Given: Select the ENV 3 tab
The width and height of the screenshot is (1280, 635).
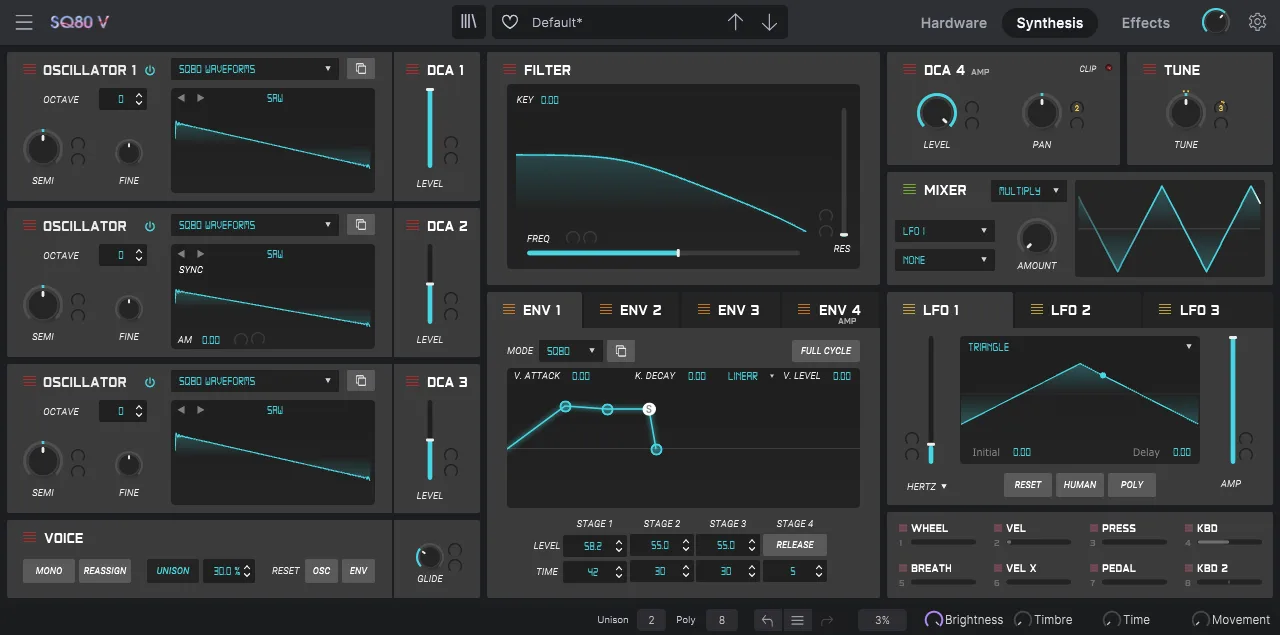Looking at the screenshot, I should tap(729, 310).
